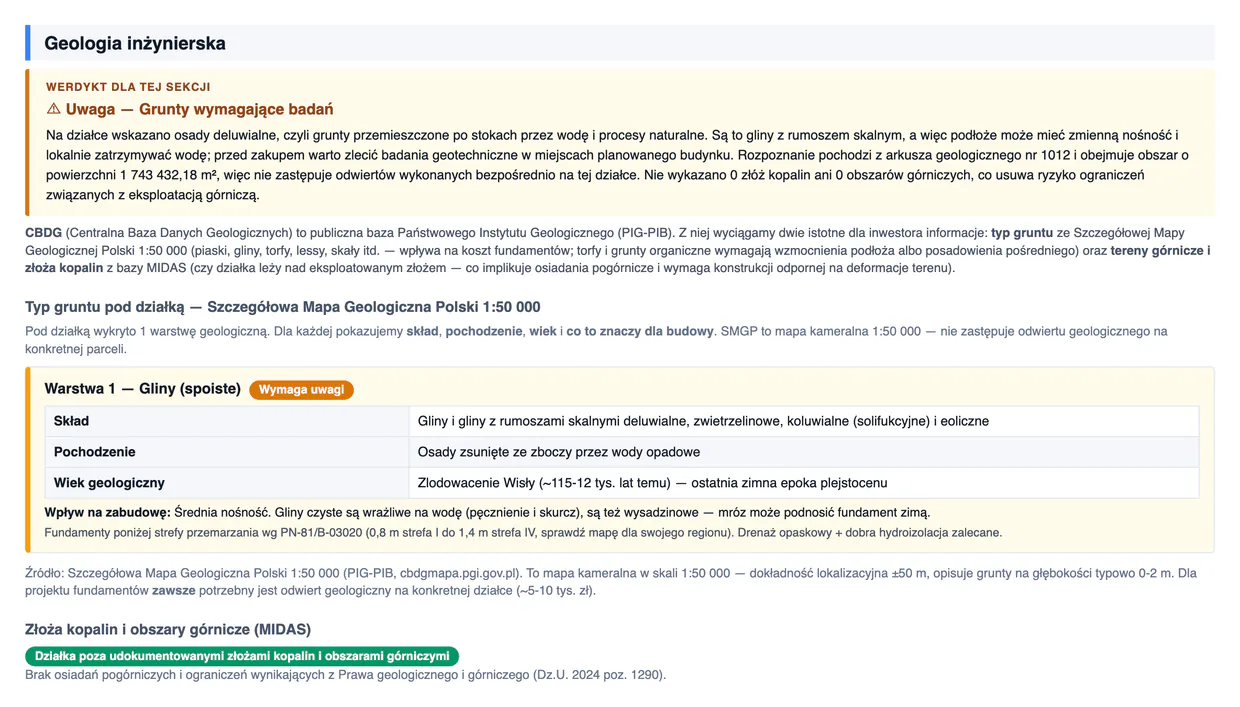Click the 'Gliny i gliny z rumoszami' value cell

point(804,421)
